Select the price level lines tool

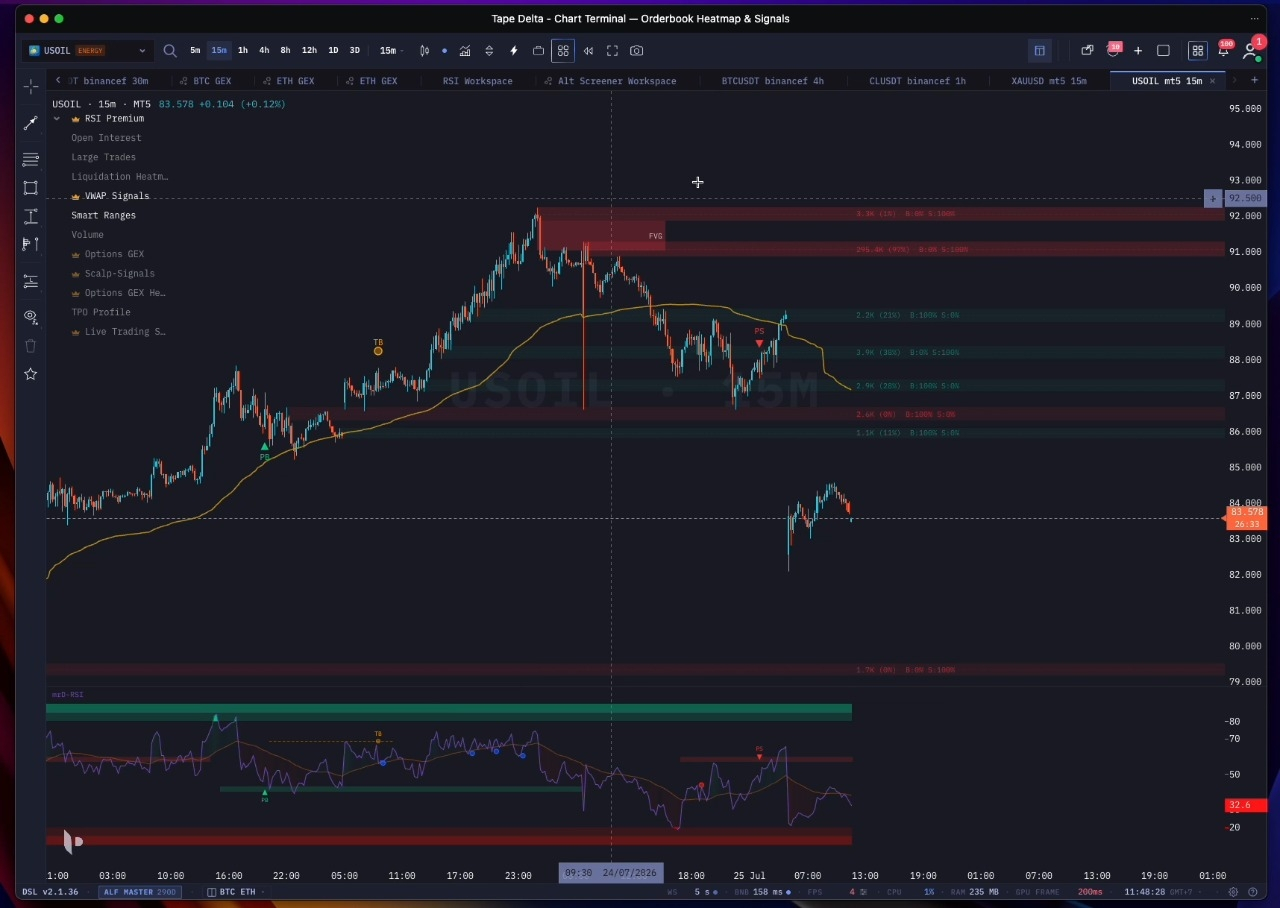[x=31, y=281]
